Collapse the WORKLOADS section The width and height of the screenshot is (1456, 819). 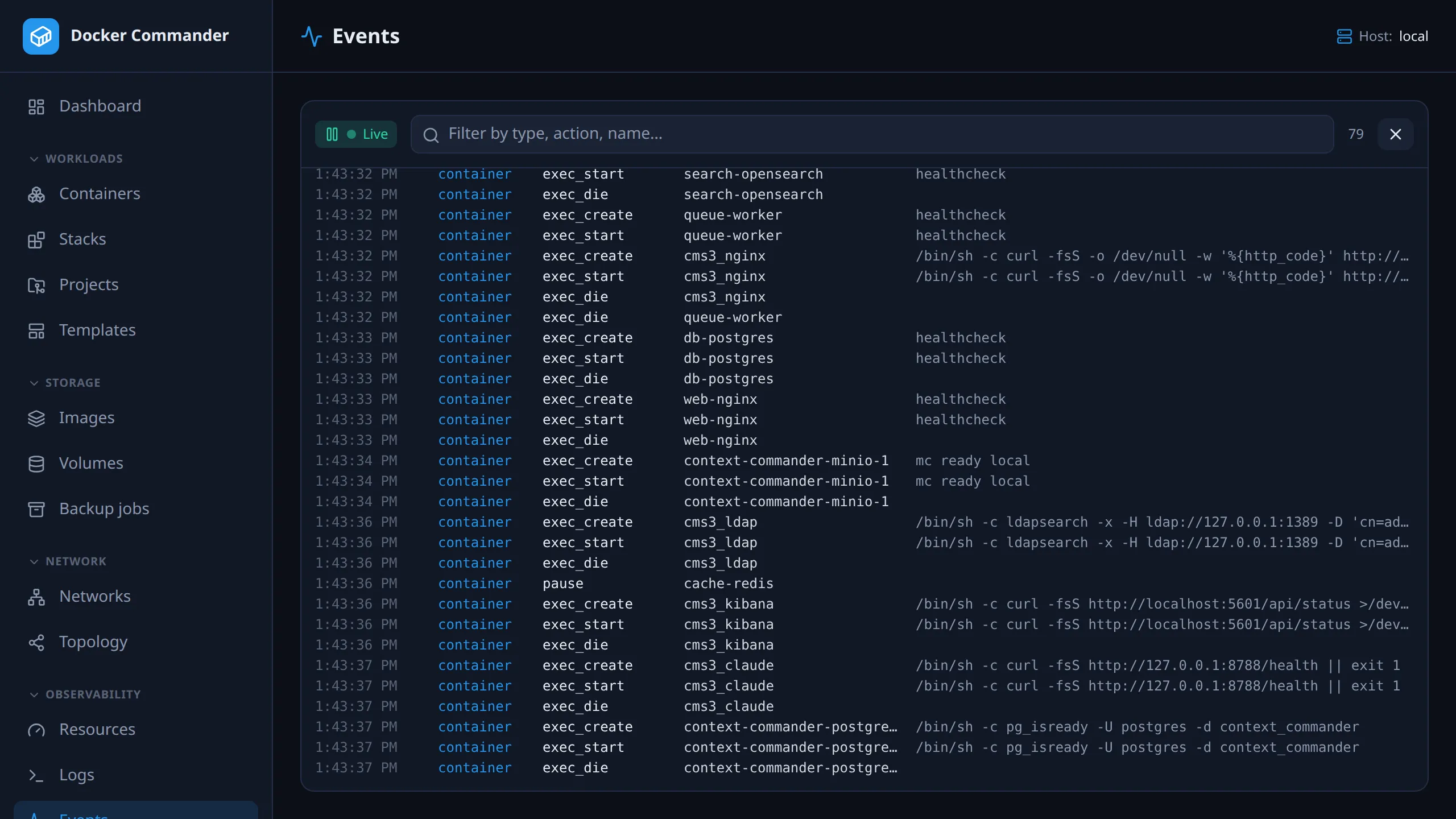coord(76,159)
